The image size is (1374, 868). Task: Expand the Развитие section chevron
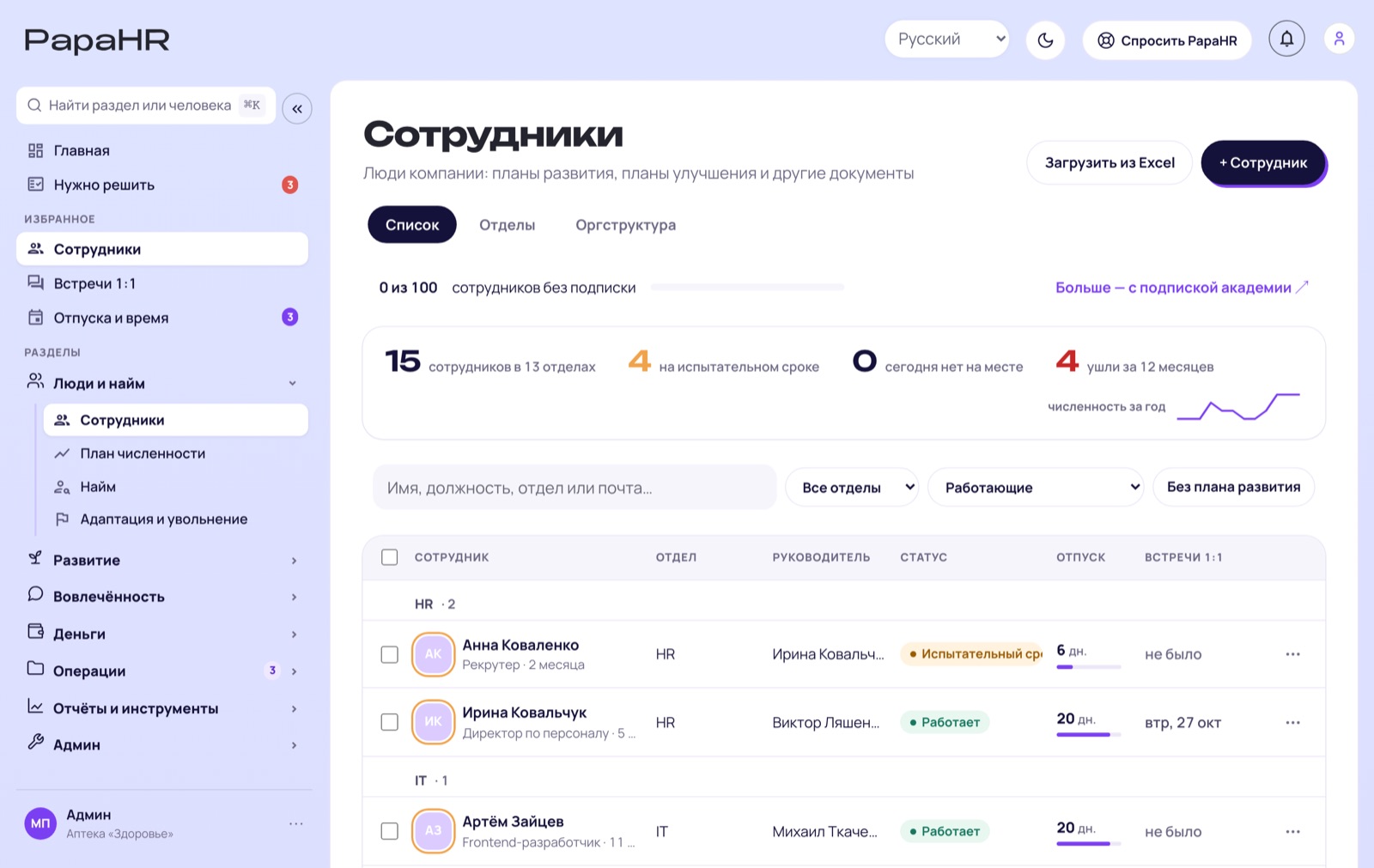[x=294, y=561]
